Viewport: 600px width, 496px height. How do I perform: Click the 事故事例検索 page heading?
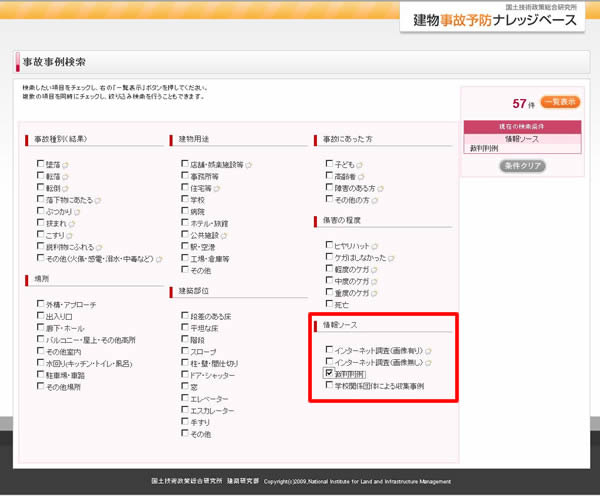coord(54,62)
